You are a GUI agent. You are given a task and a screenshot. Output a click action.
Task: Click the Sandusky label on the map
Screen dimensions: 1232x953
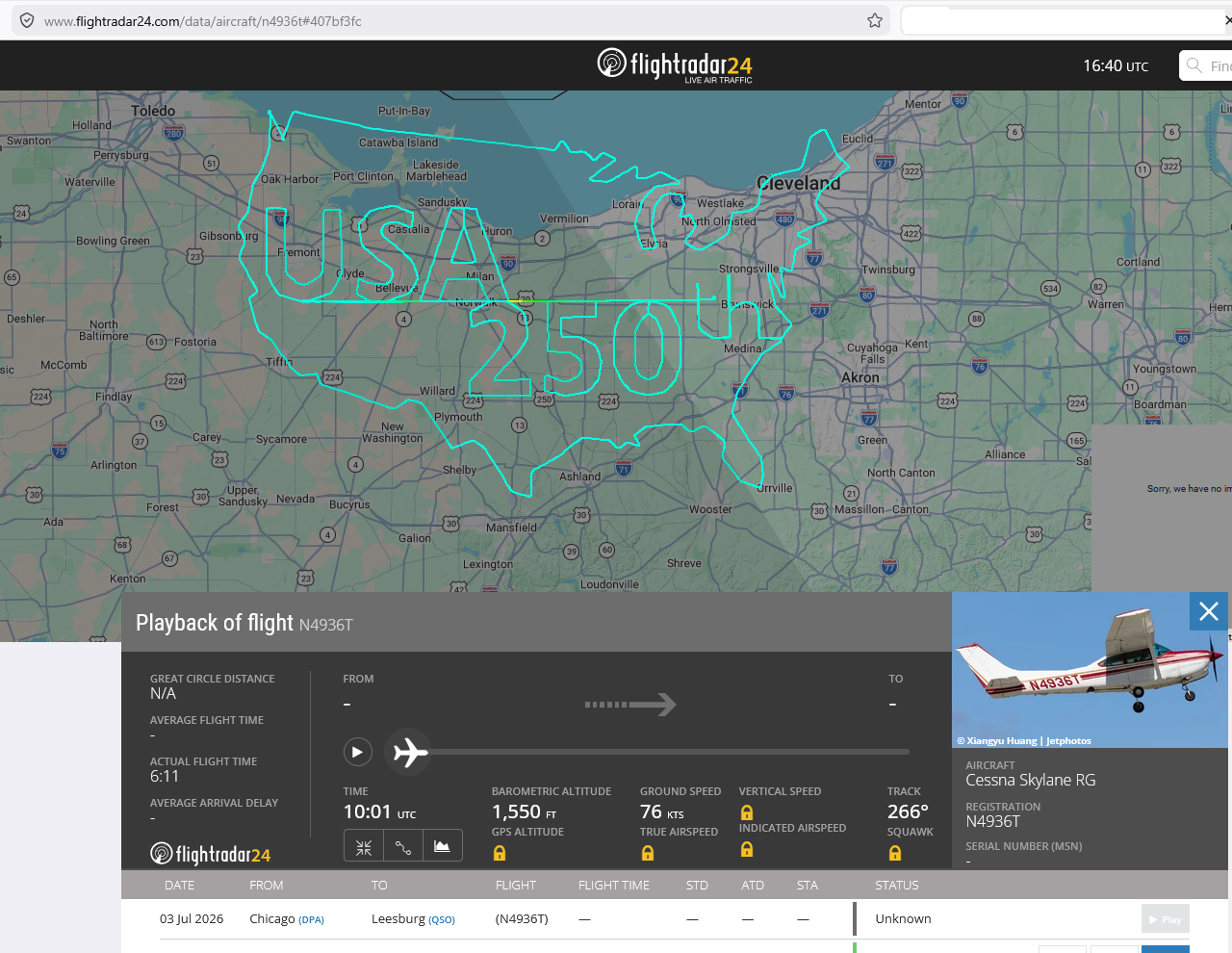(442, 203)
